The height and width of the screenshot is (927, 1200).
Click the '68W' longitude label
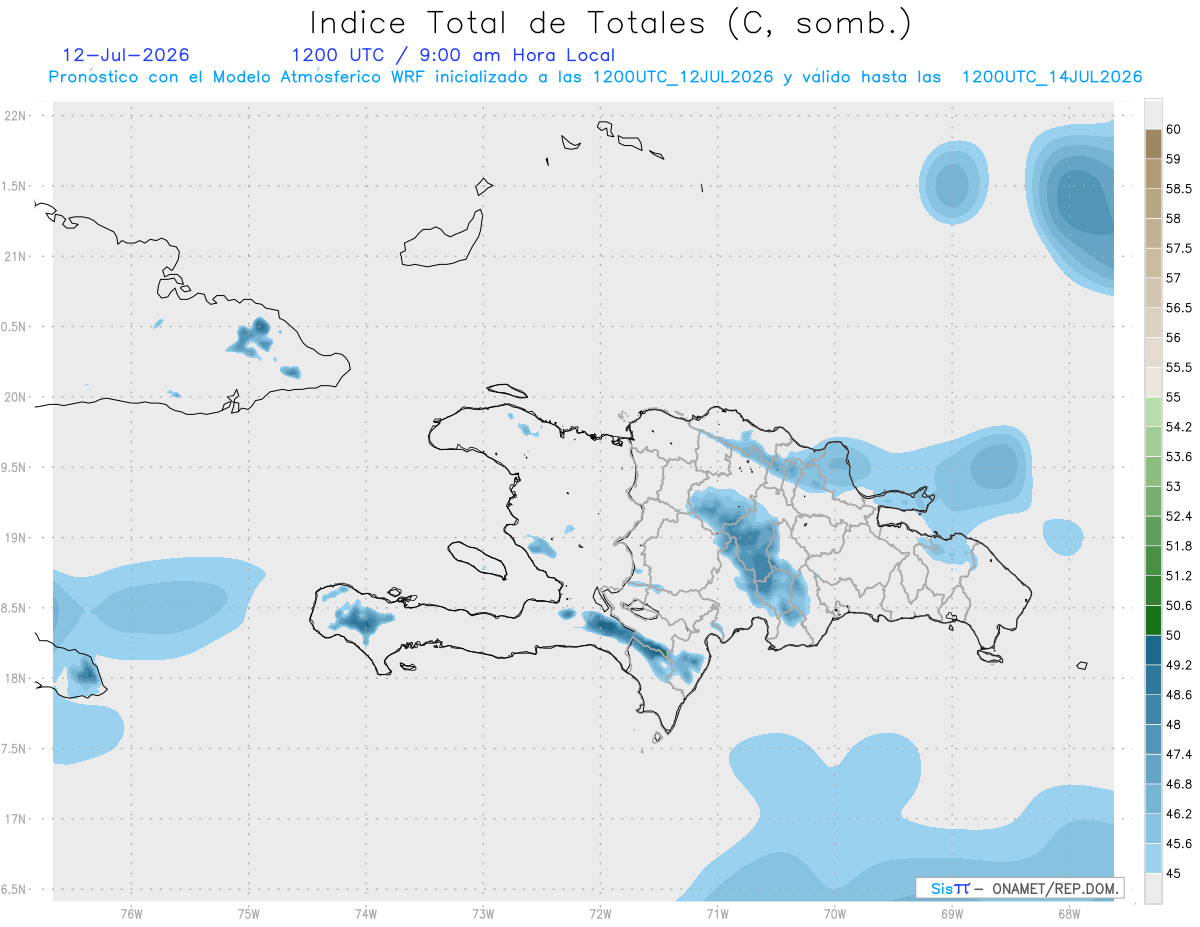tap(1069, 913)
